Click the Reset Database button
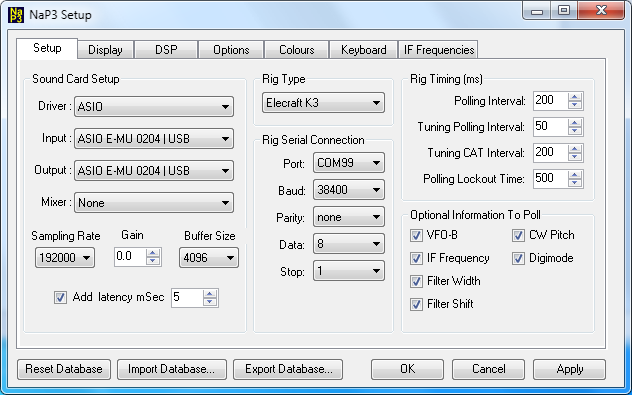The height and width of the screenshot is (395, 632). (x=64, y=369)
